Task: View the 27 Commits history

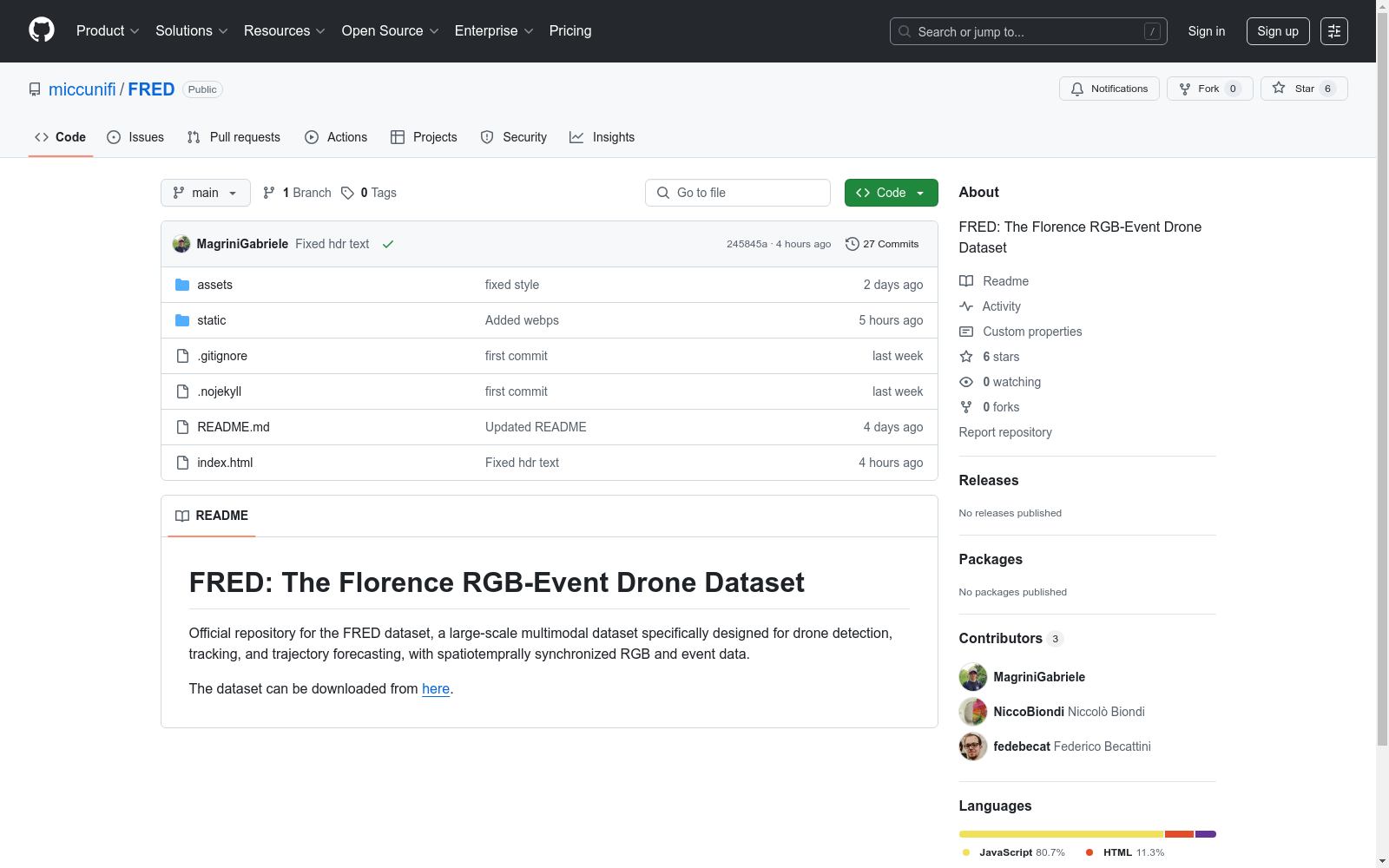Action: tap(882, 244)
